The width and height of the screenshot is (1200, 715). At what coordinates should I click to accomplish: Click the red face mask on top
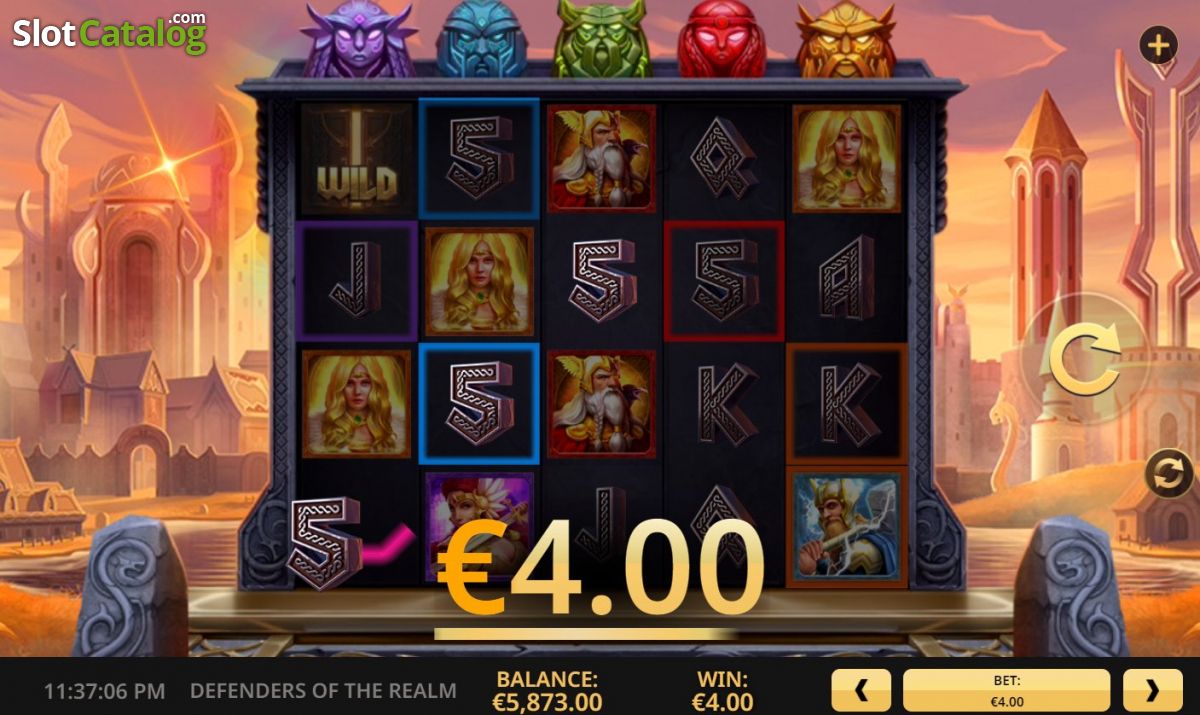pos(722,42)
